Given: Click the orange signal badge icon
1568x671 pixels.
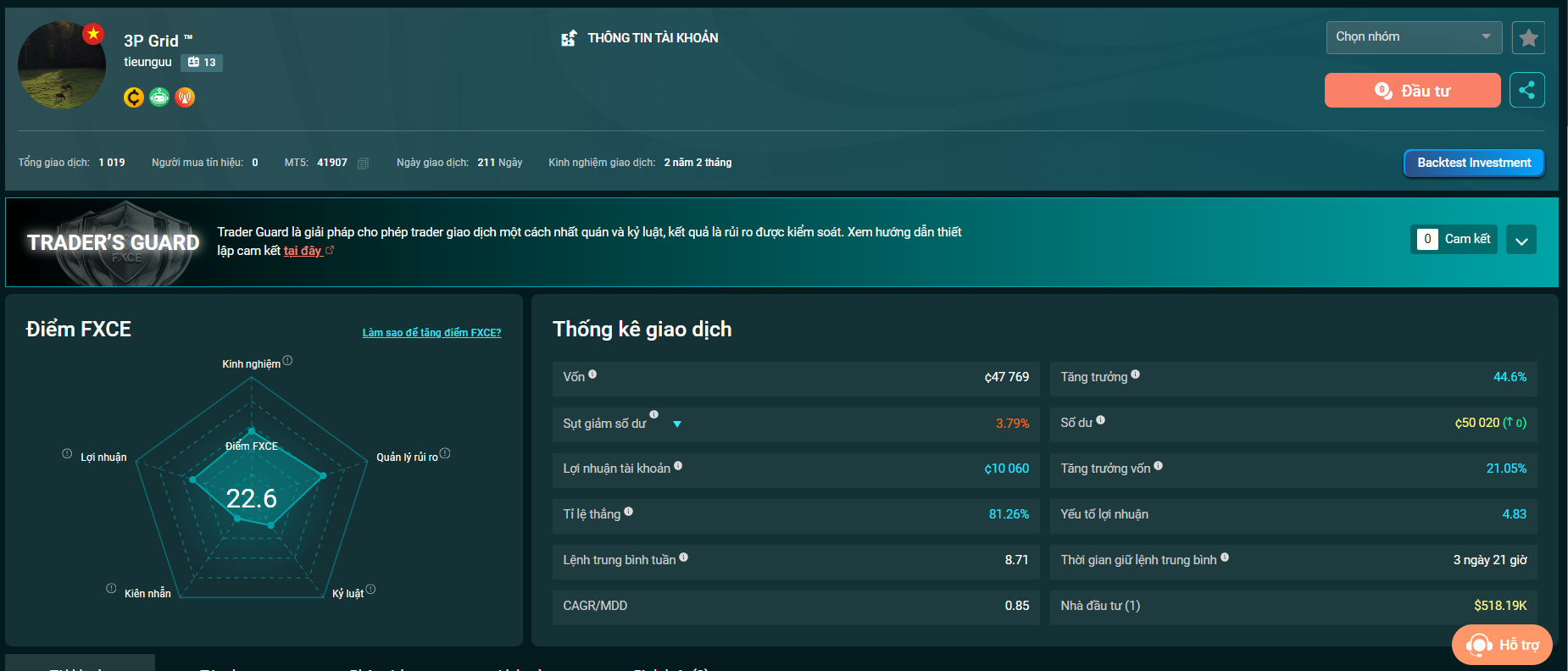Looking at the screenshot, I should 185,97.
